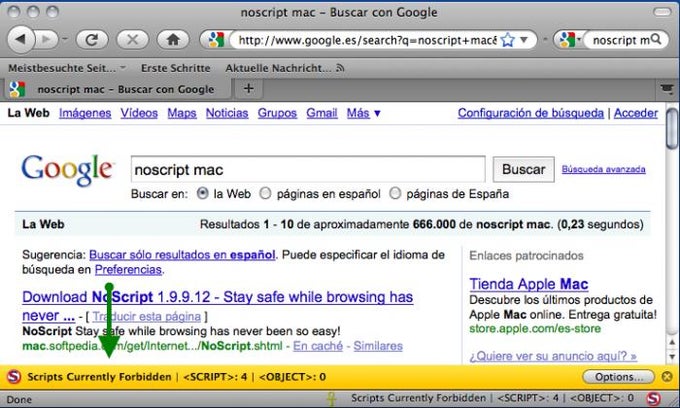Go to the Home page button

point(173,40)
